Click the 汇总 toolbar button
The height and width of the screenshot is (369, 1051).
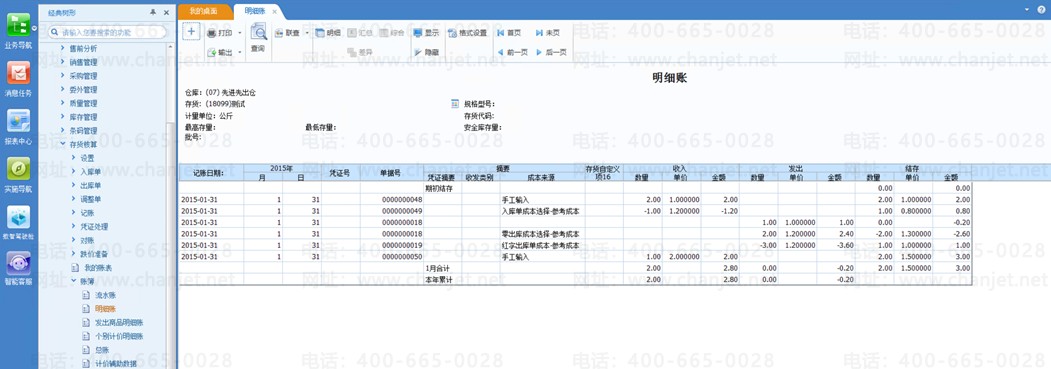point(360,33)
